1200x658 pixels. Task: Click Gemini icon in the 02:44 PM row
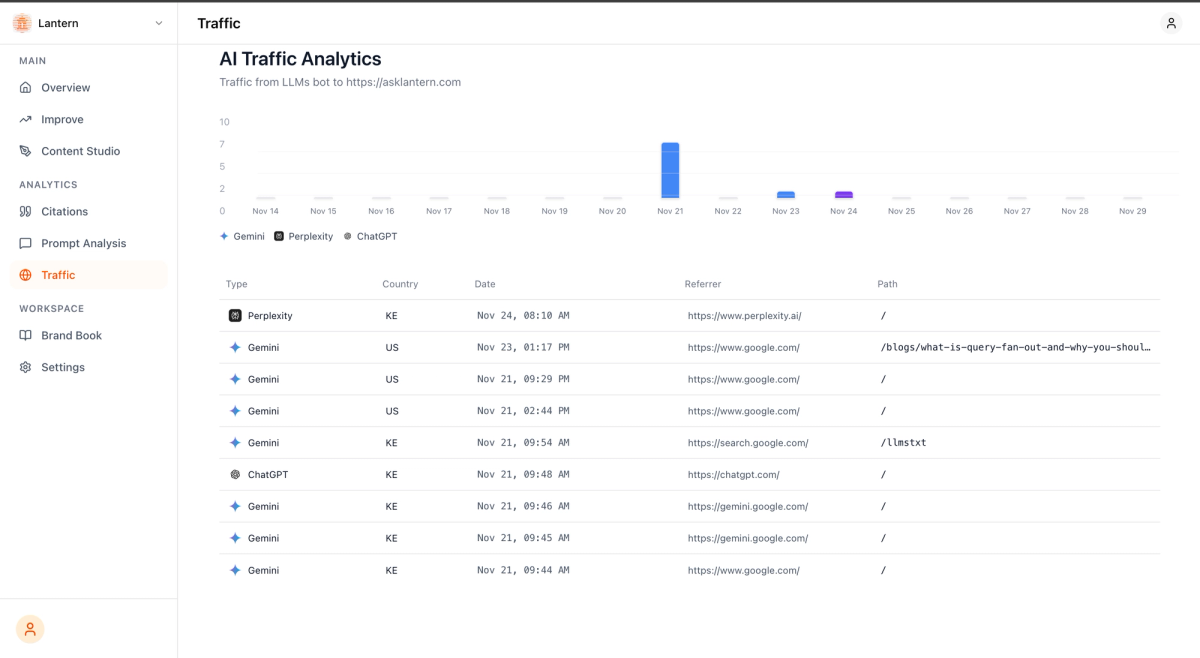pos(235,411)
